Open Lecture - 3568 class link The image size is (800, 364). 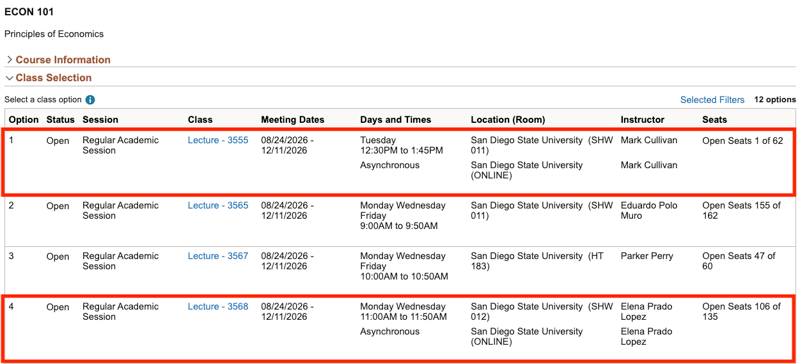click(218, 307)
